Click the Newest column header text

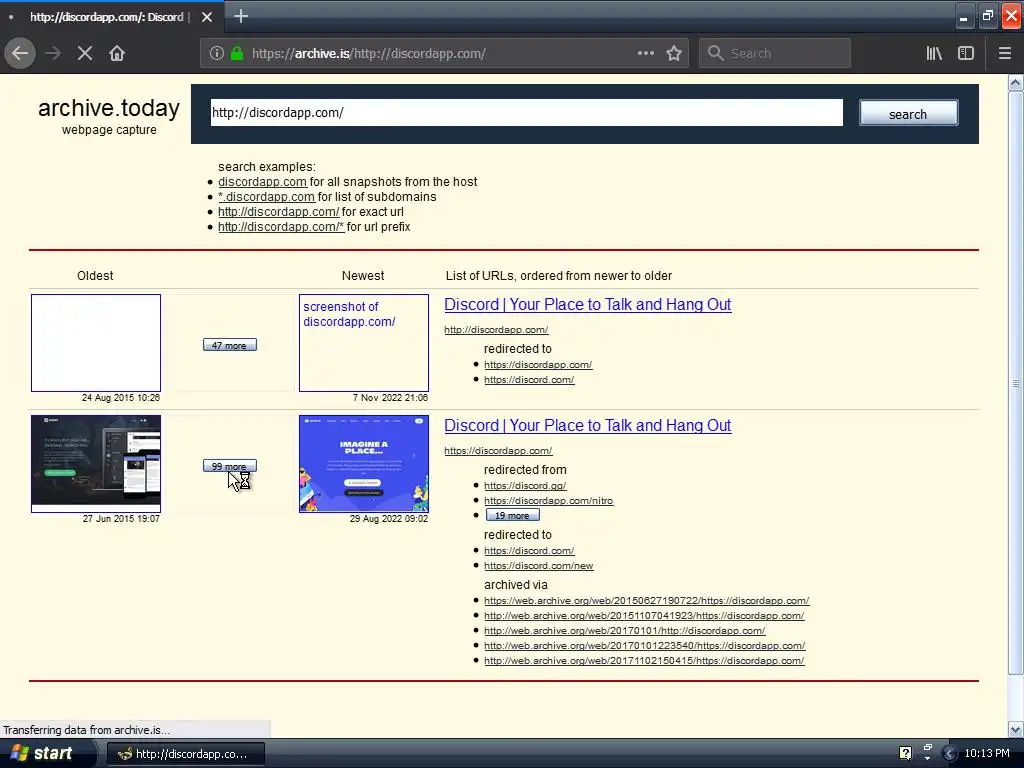click(363, 276)
